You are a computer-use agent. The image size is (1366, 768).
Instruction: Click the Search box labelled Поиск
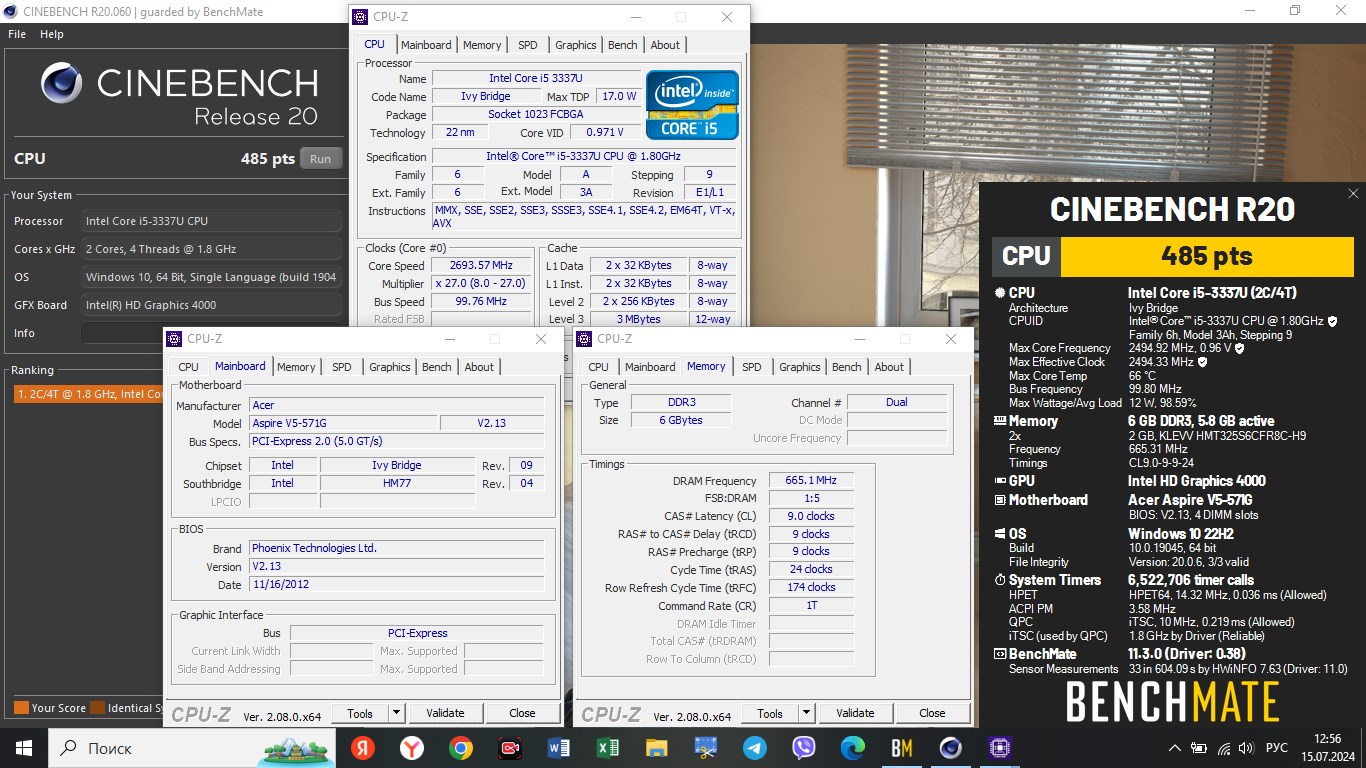pos(193,747)
